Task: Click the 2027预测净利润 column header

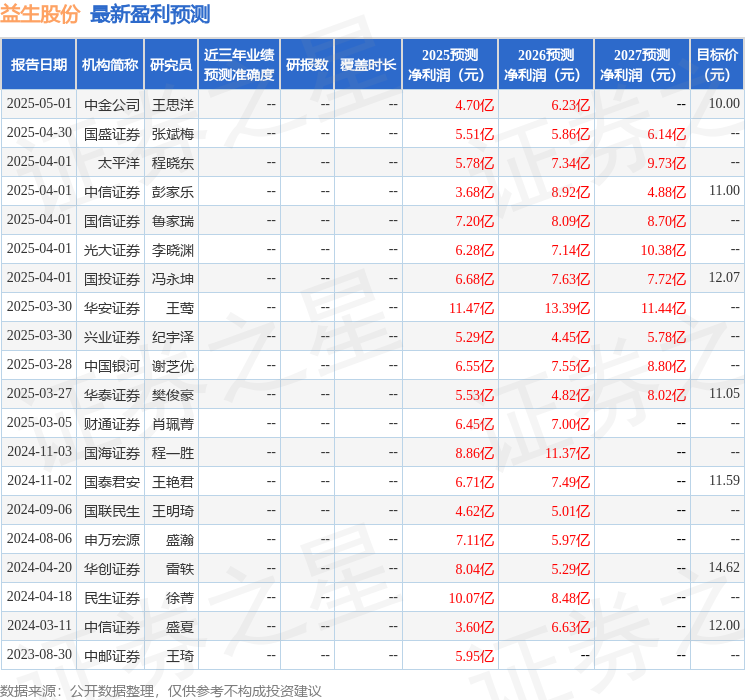Action: tap(641, 65)
